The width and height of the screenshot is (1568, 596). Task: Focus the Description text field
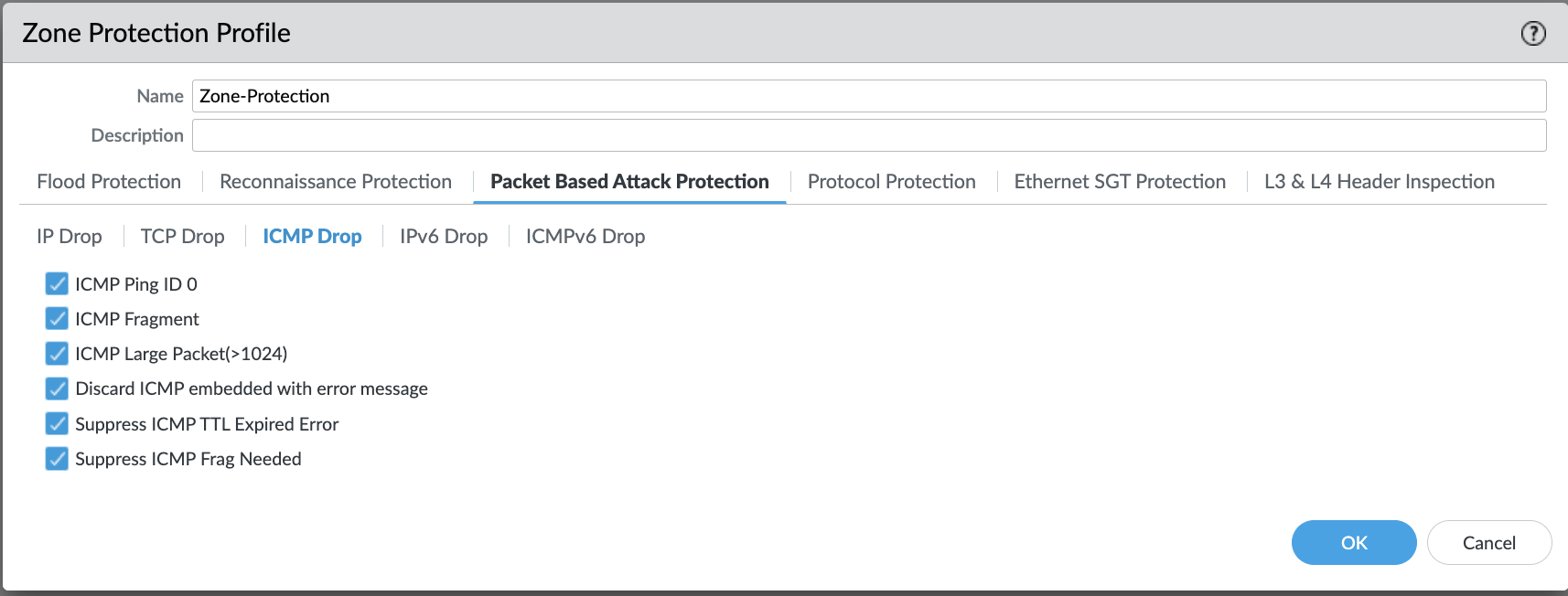click(x=869, y=135)
